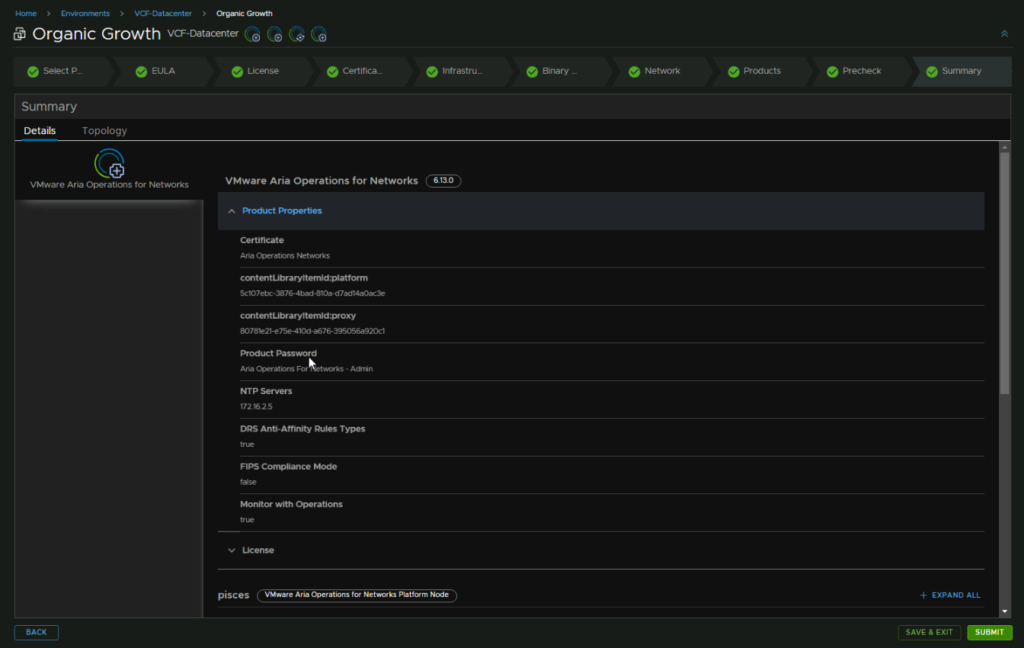The height and width of the screenshot is (648, 1024).
Task: Click the scrollbar down arrow in the Summary panel
Action: point(1004,612)
